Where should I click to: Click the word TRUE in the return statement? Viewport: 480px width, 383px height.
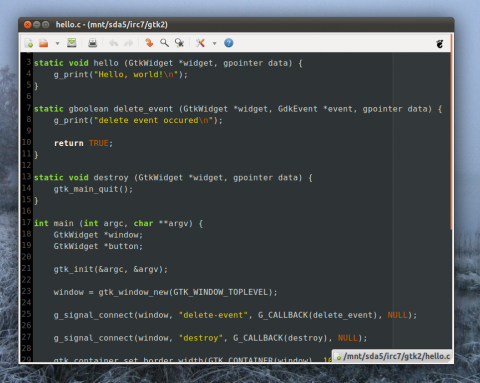(99, 143)
